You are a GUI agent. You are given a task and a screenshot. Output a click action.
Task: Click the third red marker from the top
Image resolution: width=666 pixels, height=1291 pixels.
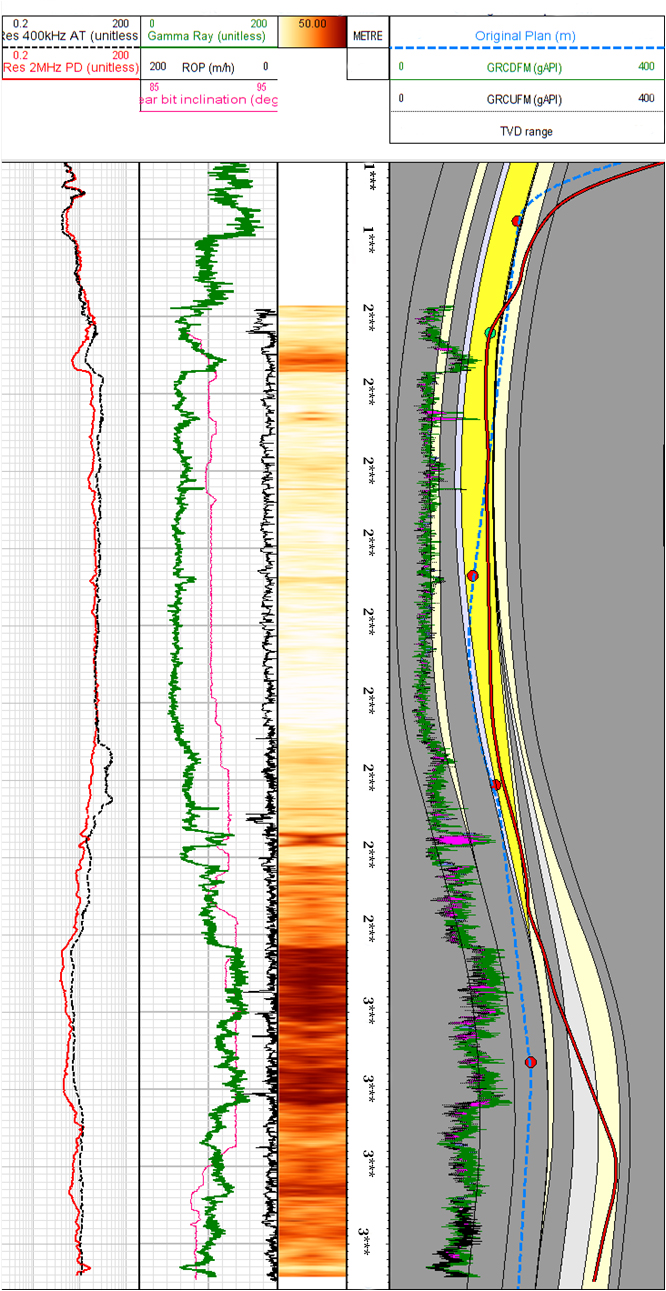click(496, 785)
